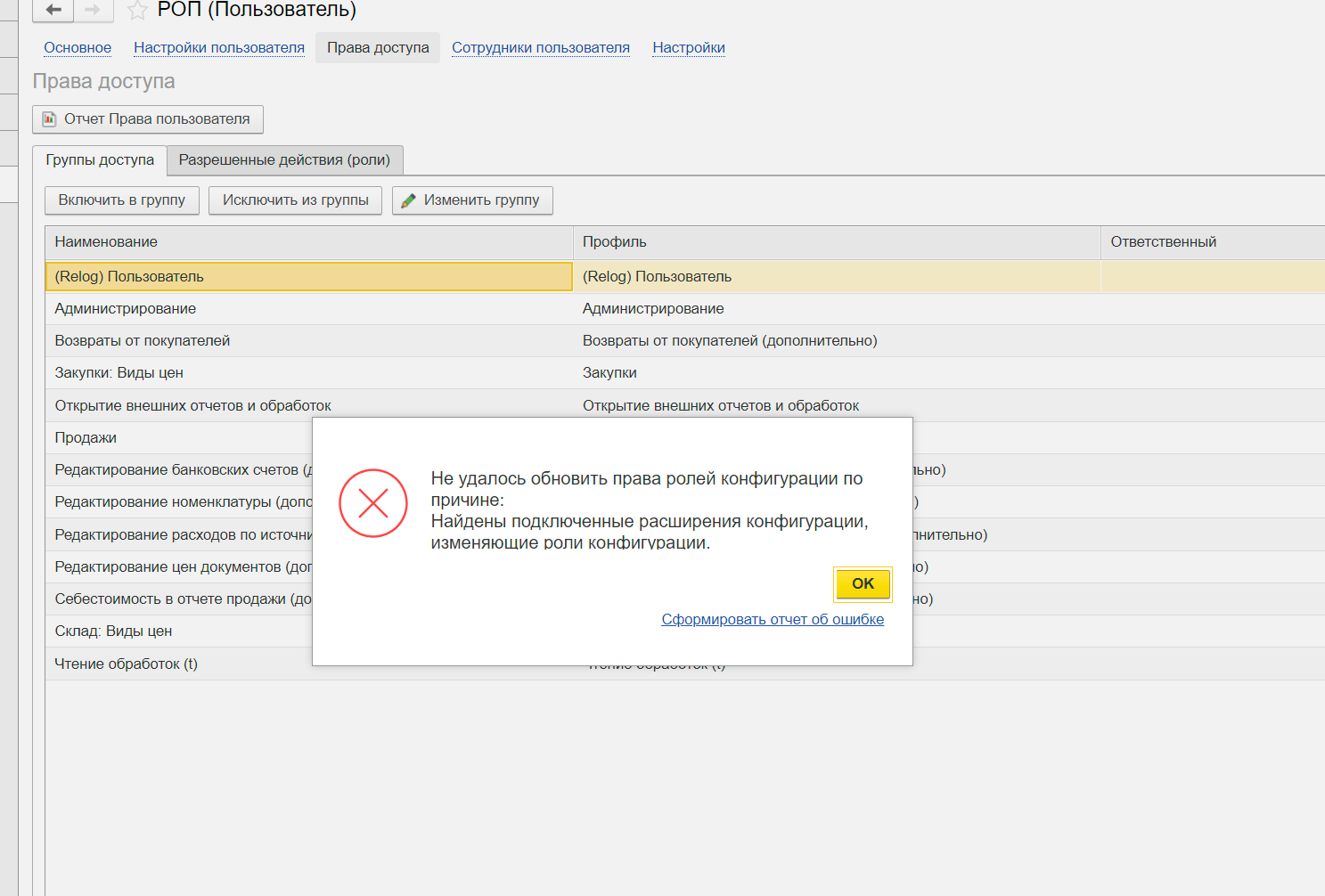Select the Администрирование row

point(126,309)
